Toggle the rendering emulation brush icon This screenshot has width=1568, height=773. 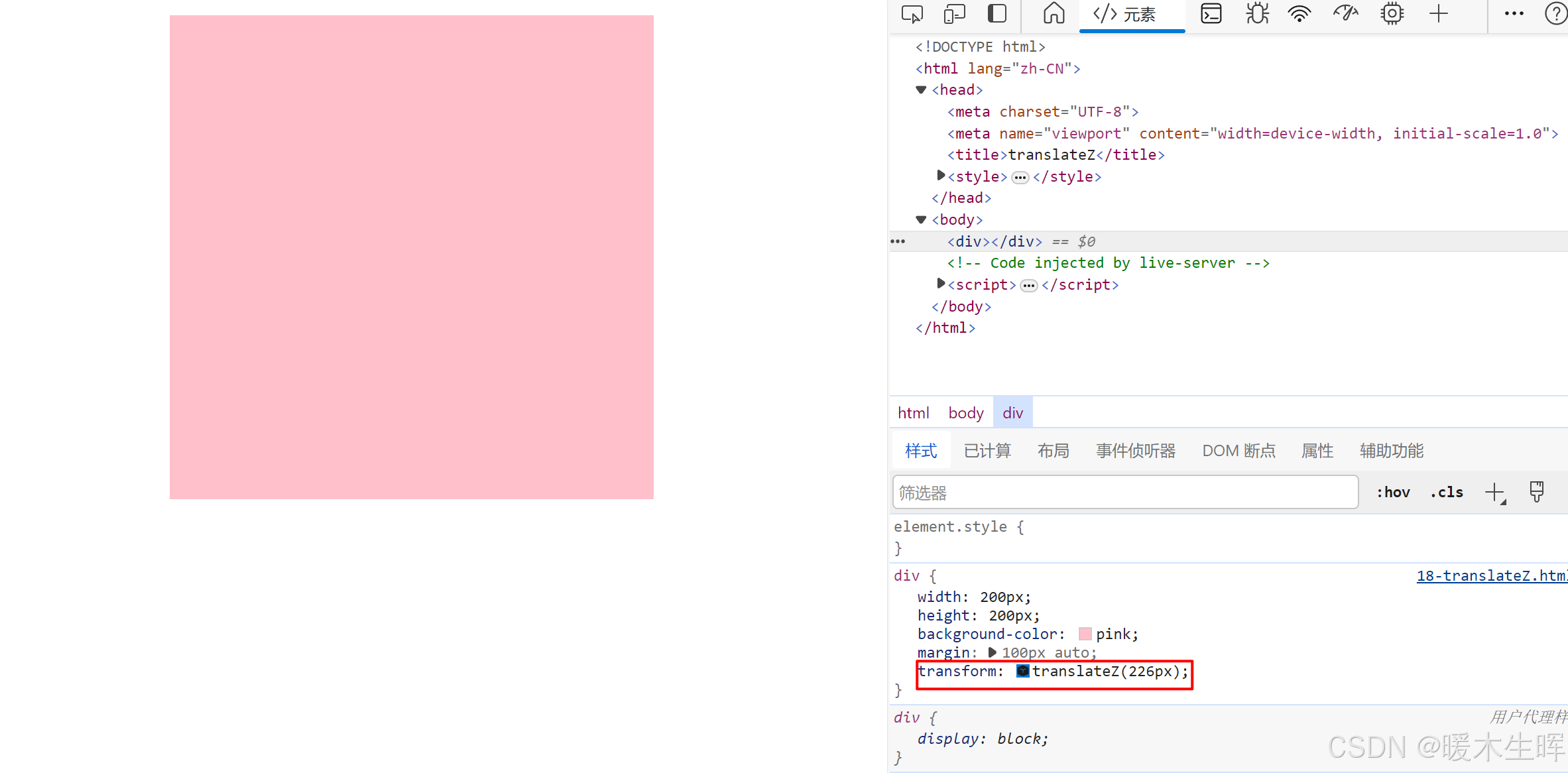click(x=1536, y=492)
